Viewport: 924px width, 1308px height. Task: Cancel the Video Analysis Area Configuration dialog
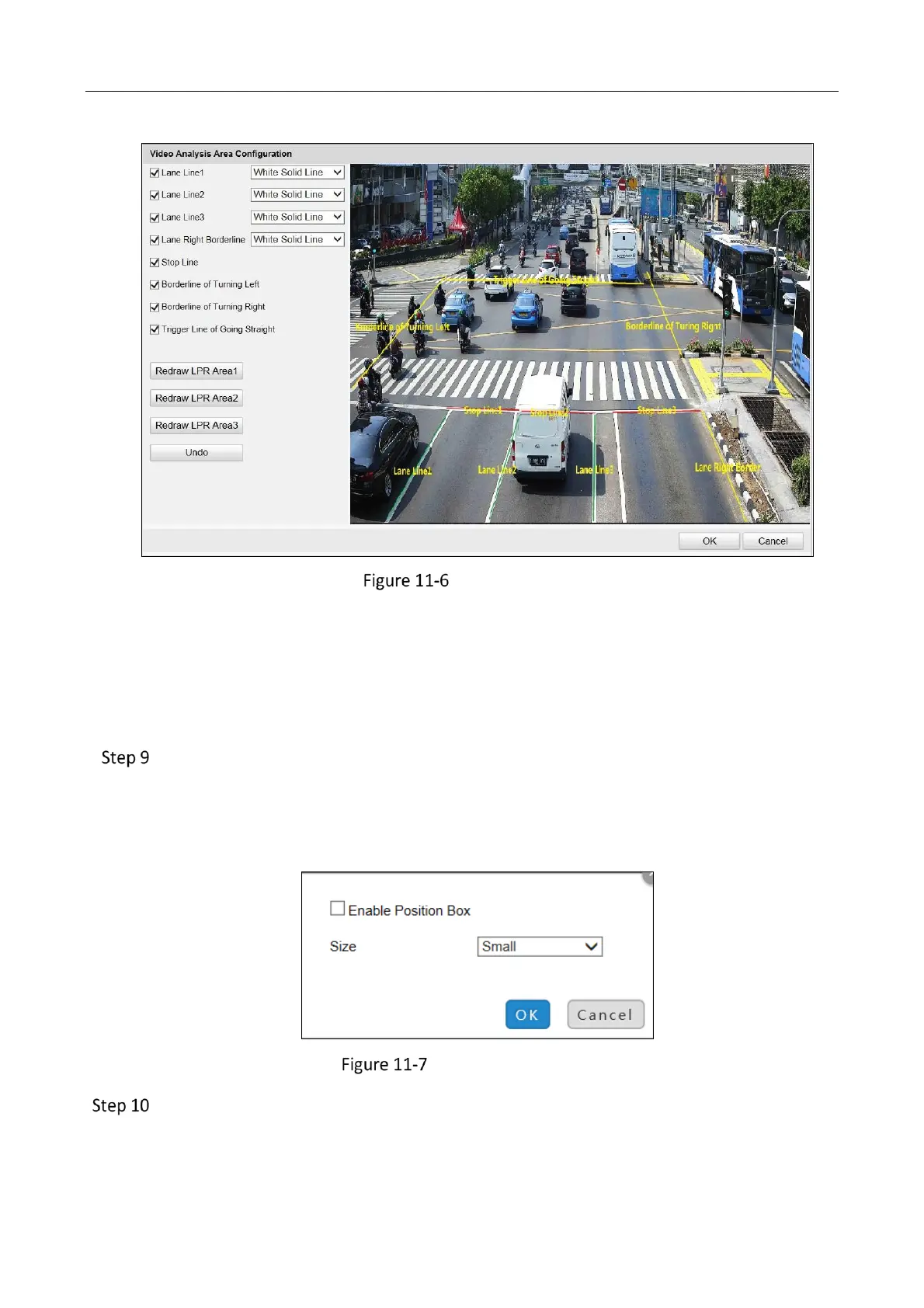coord(773,541)
